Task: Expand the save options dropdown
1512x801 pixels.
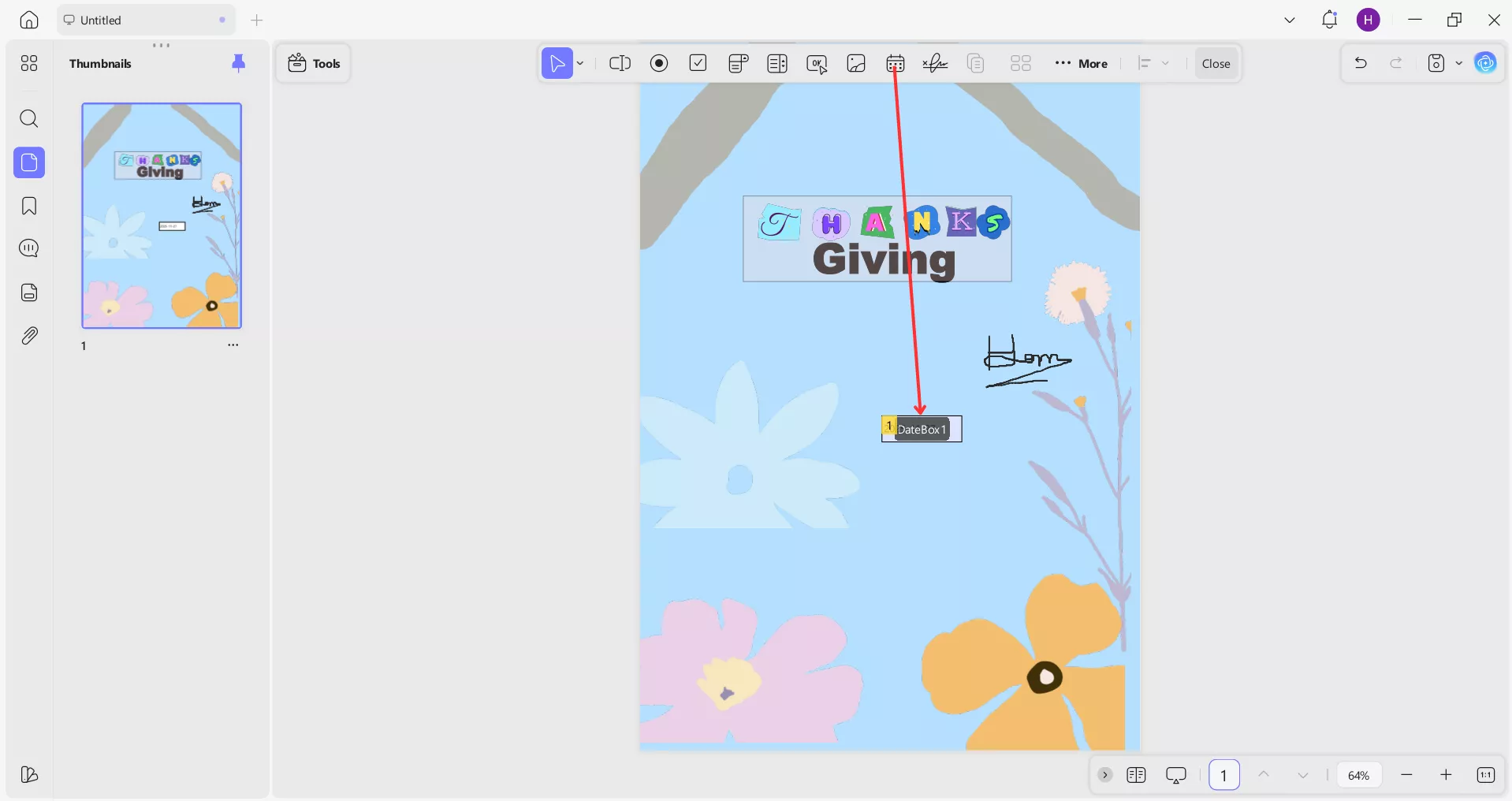Action: 1458,63
